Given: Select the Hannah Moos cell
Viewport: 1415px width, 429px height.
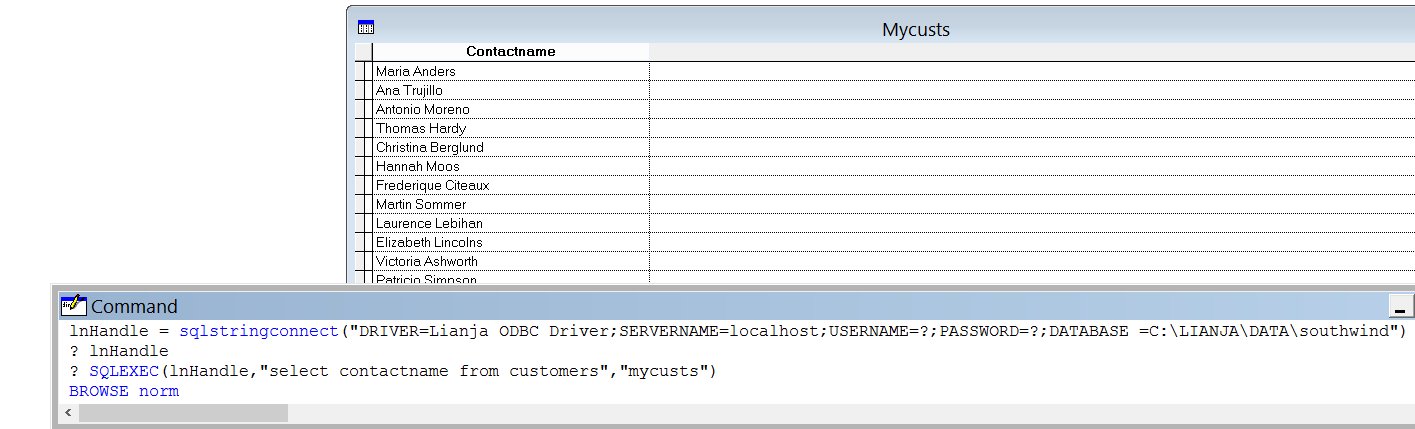Looking at the screenshot, I should click(x=511, y=166).
